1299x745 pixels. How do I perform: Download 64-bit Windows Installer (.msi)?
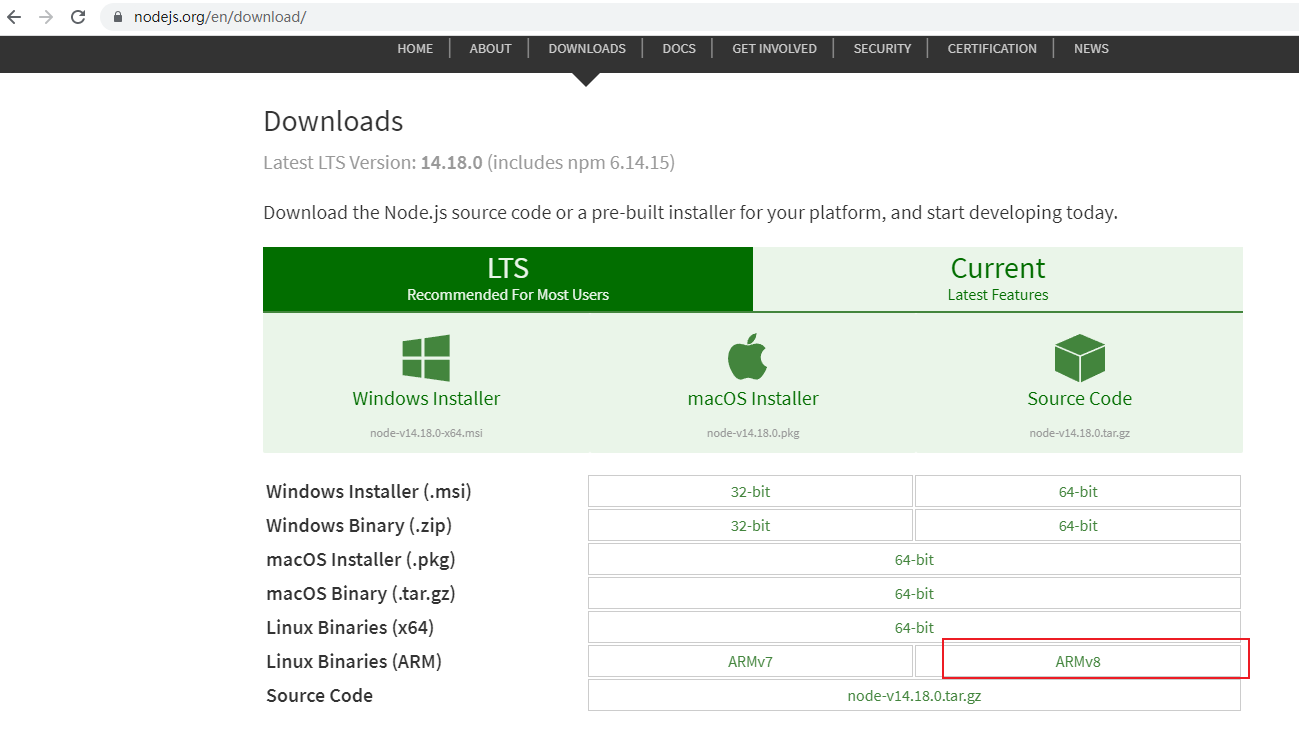(x=1078, y=491)
